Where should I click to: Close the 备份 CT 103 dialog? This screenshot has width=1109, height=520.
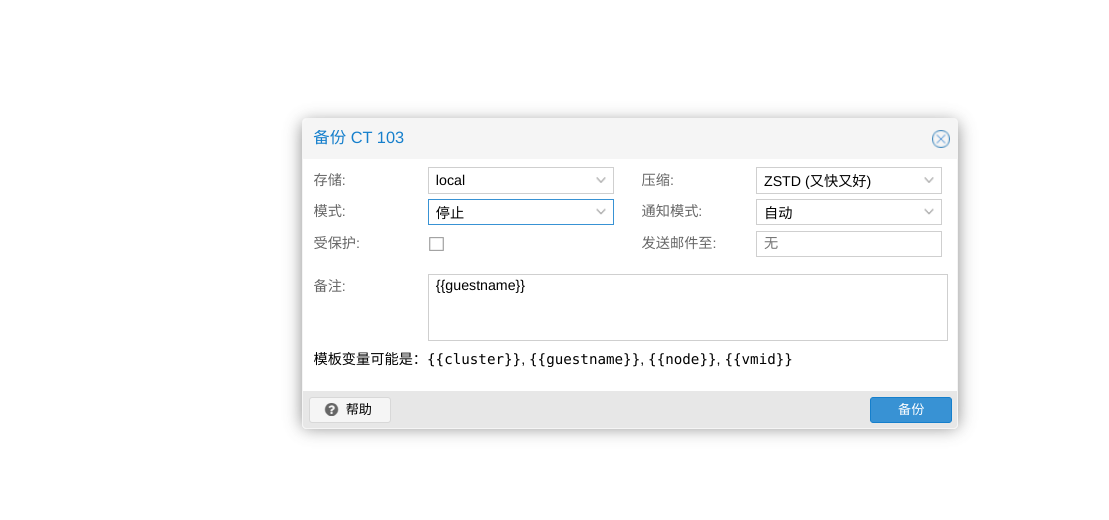(x=940, y=139)
